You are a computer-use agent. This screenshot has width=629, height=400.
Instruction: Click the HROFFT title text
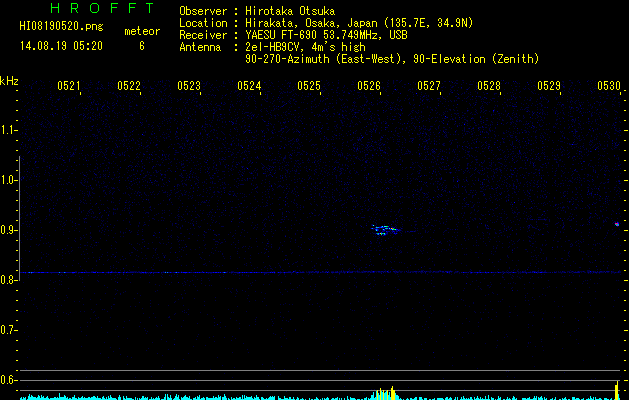[x=102, y=8]
